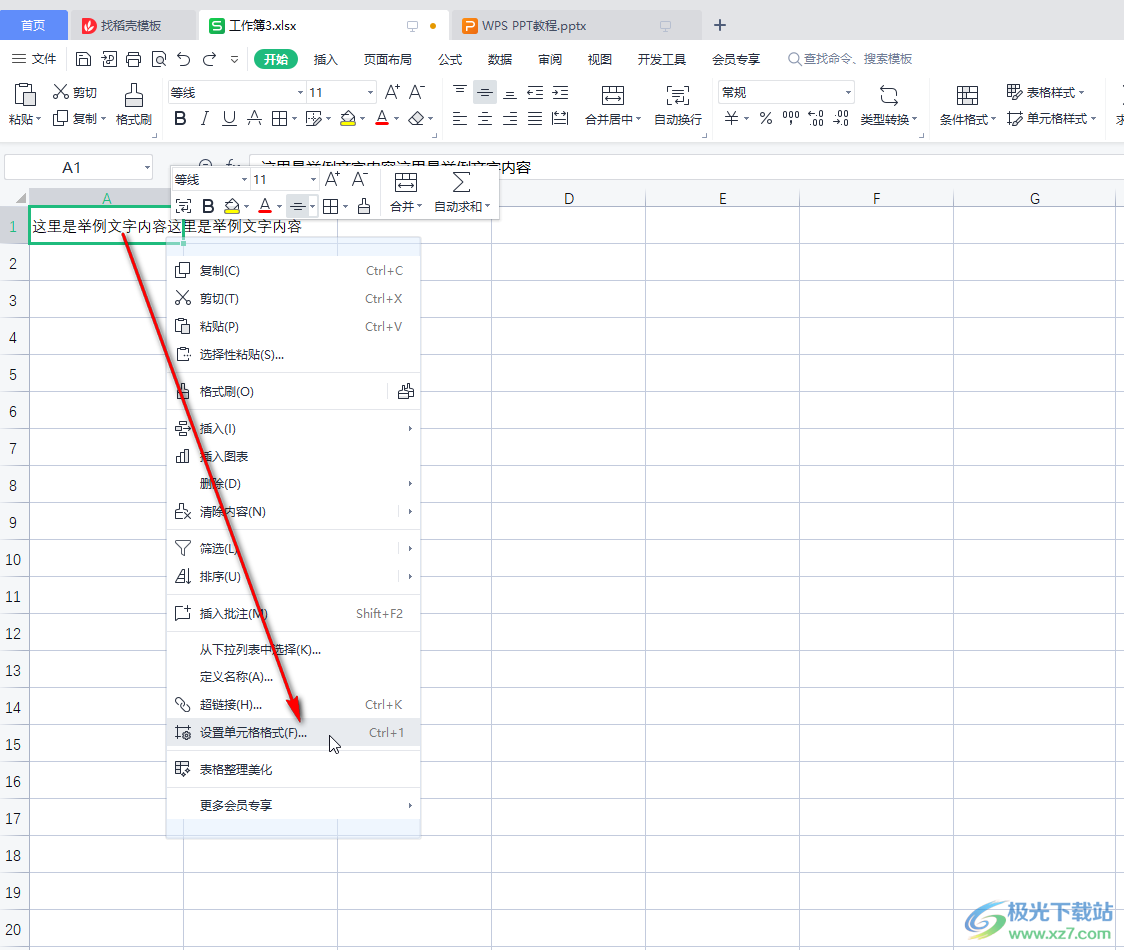Toggle top align in the ribbon

460,92
